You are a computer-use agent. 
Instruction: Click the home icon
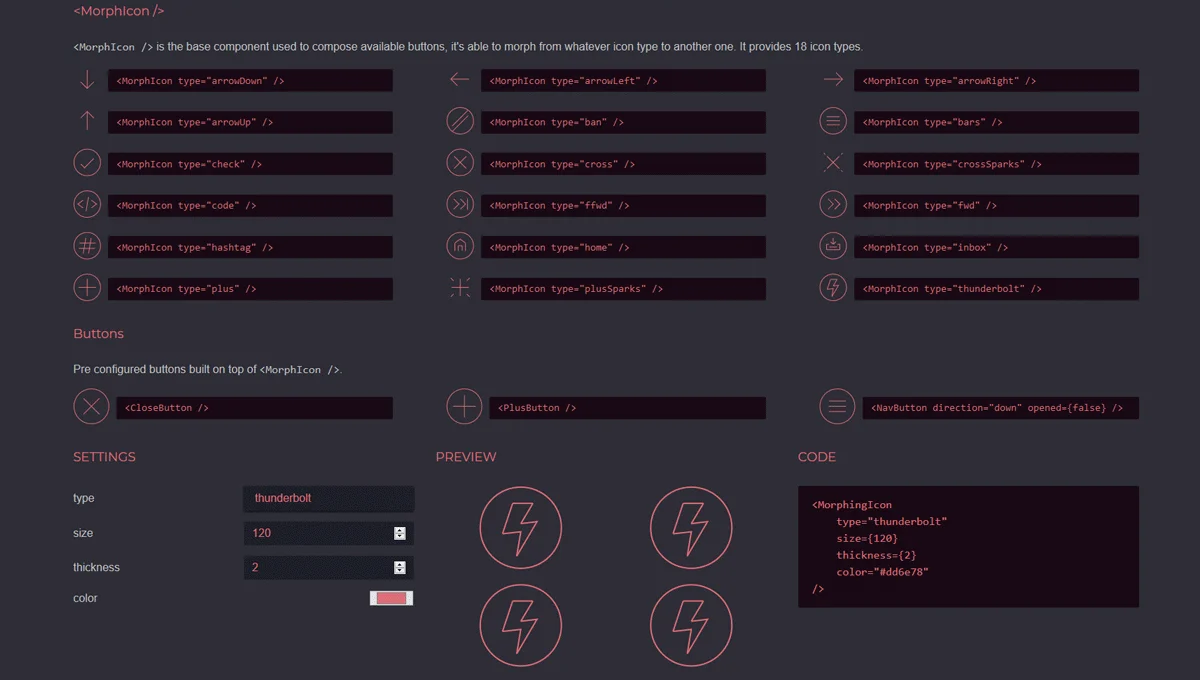(460, 246)
